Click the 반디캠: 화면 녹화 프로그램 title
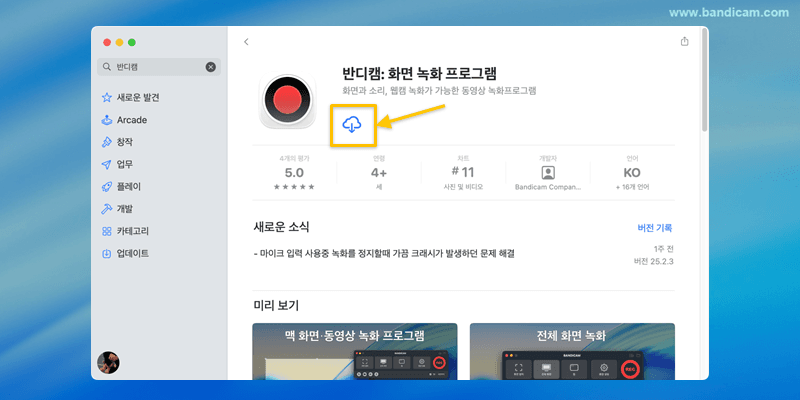800x400 pixels. 419,73
